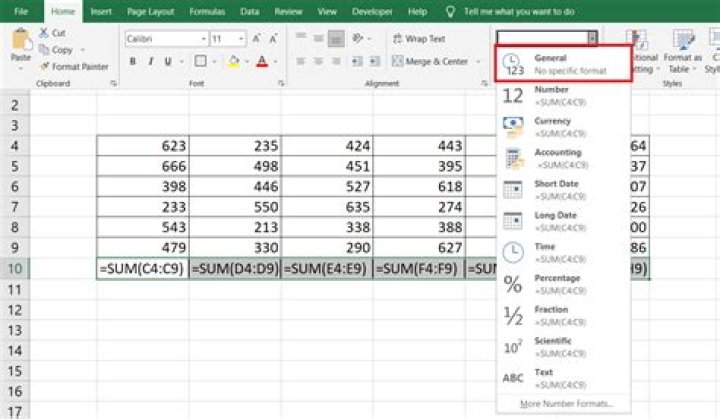Choose General number format
This screenshot has height=419, width=720.
[x=563, y=64]
